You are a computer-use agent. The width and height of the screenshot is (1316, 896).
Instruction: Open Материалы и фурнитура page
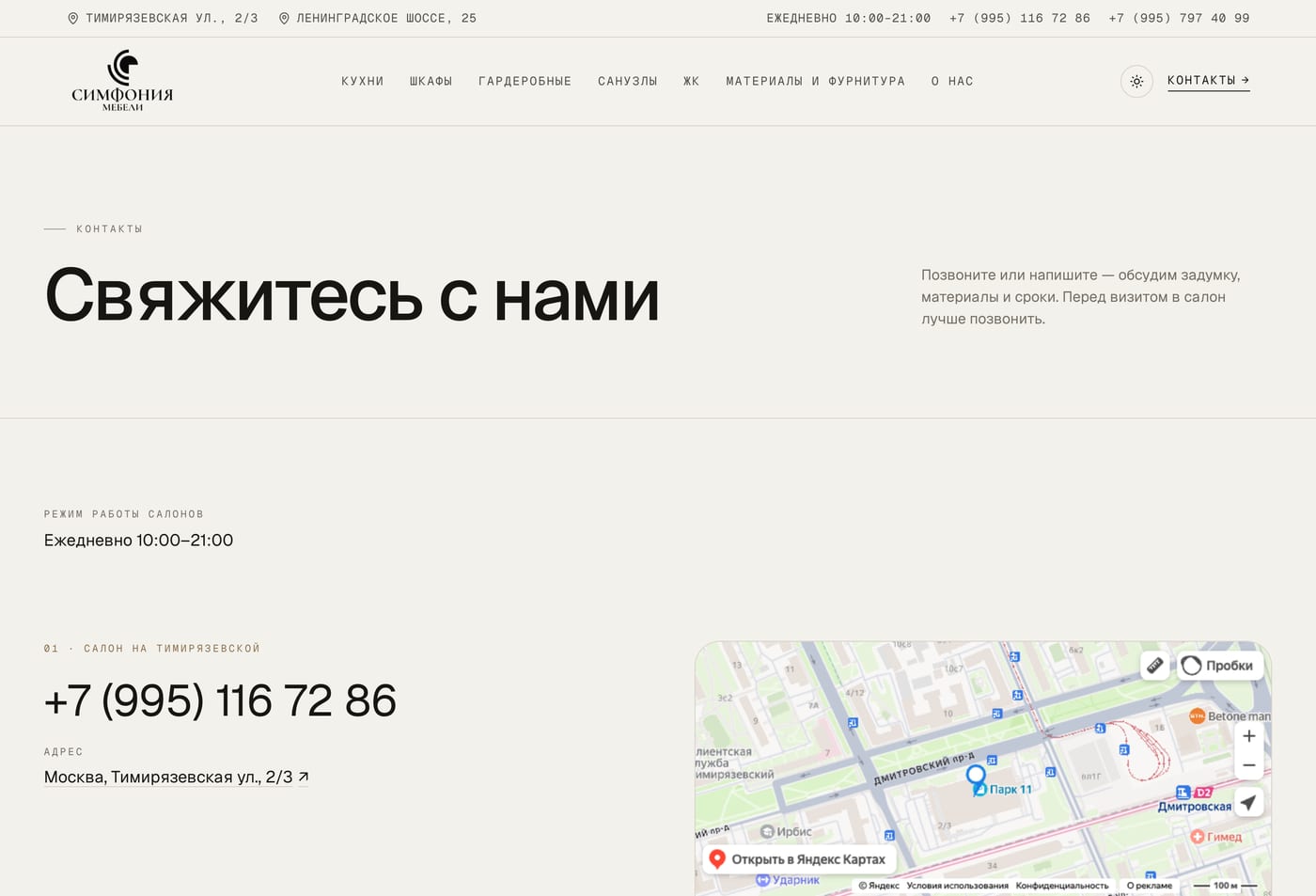pos(815,82)
